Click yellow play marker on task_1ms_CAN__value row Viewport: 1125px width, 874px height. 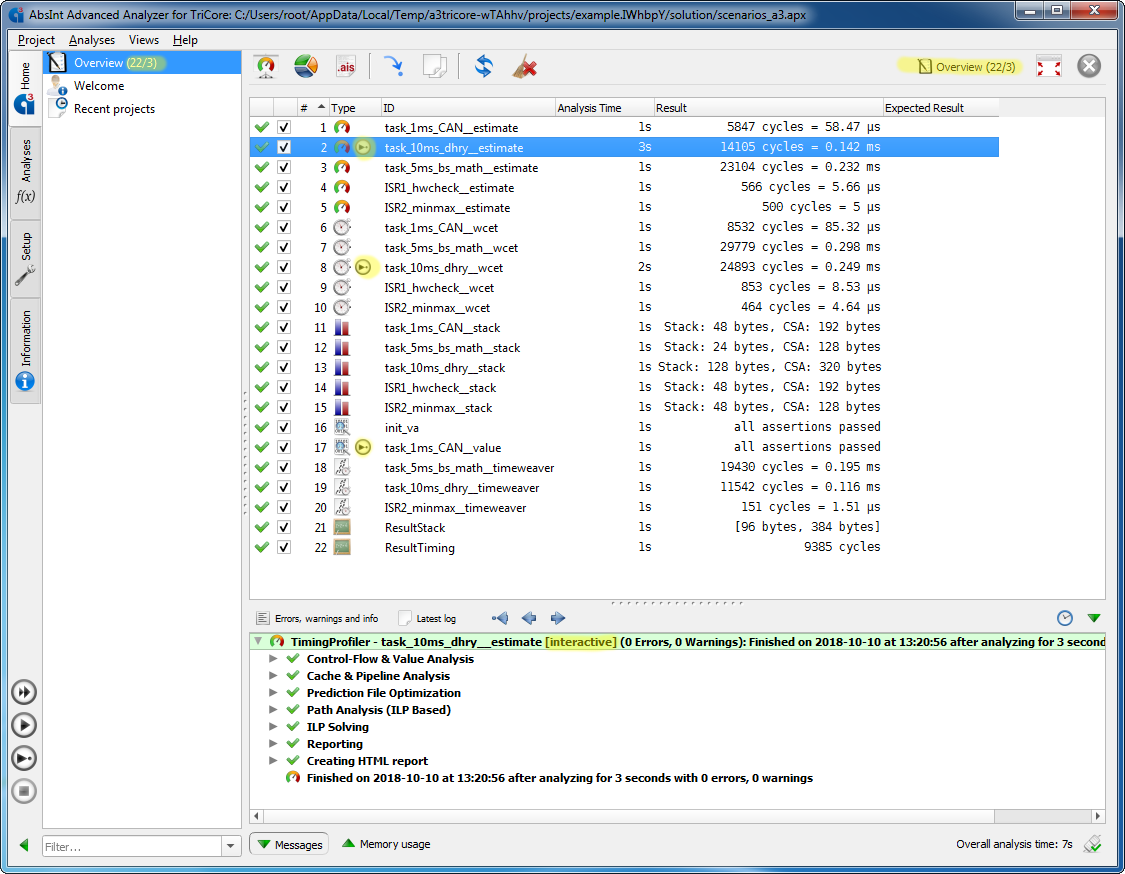pyautogui.click(x=364, y=448)
